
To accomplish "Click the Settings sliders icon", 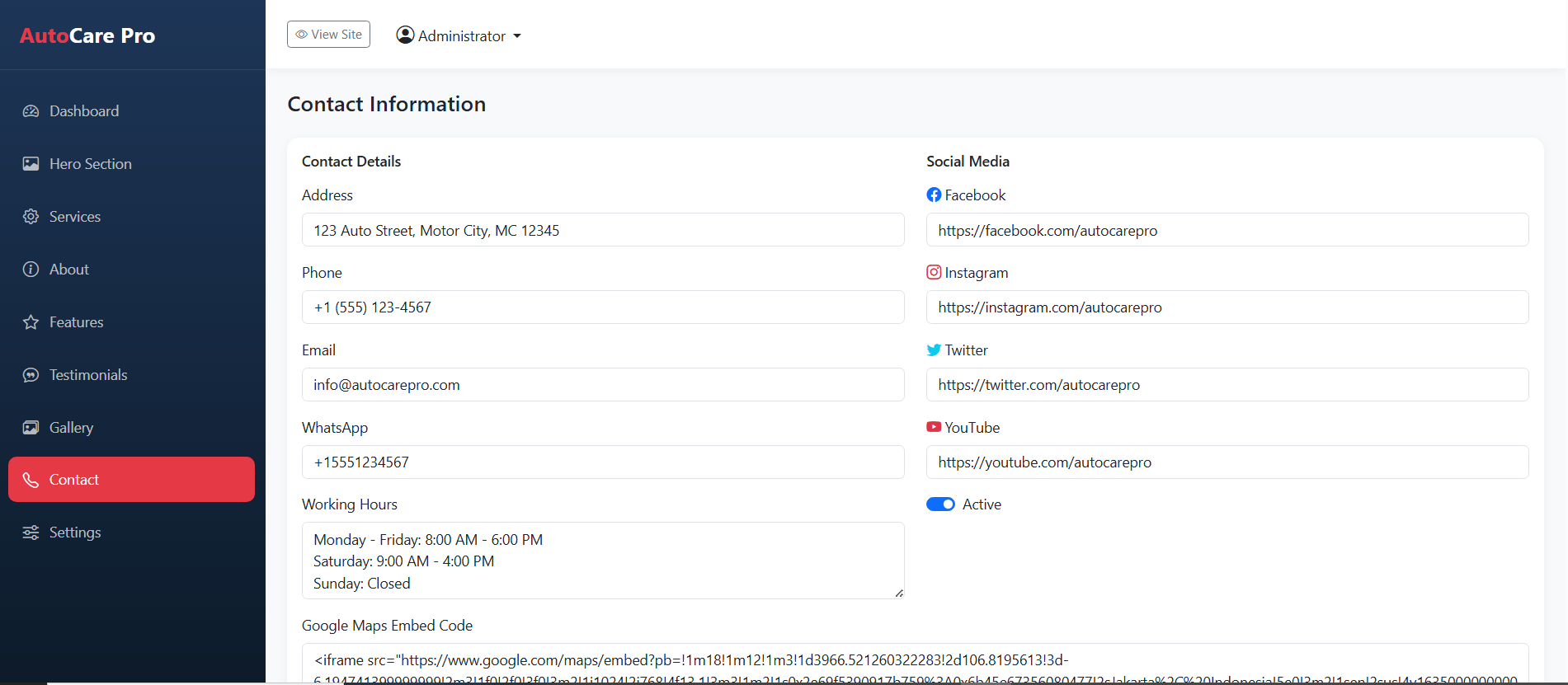I will [x=31, y=533].
